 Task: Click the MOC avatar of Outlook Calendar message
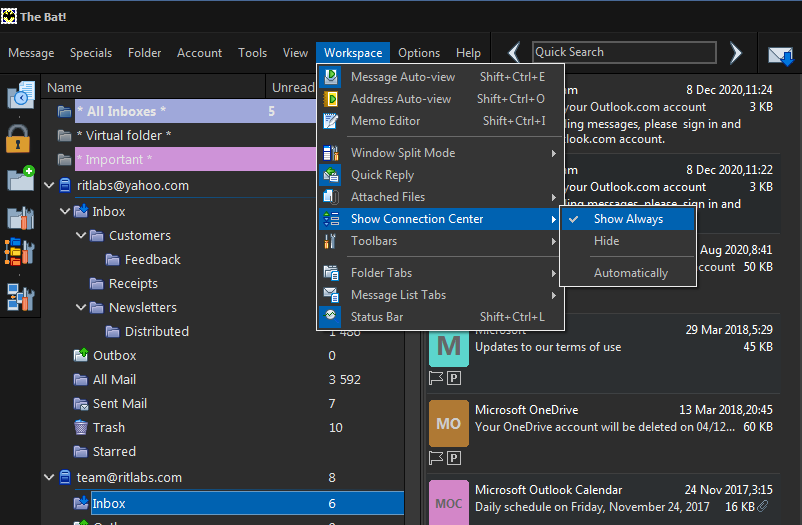point(449,504)
